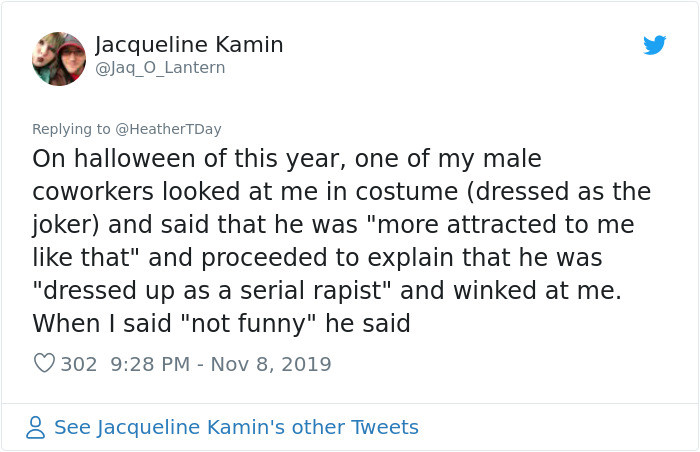
Task: Click the person silhouette icon at bottom
Action: click(x=36, y=427)
